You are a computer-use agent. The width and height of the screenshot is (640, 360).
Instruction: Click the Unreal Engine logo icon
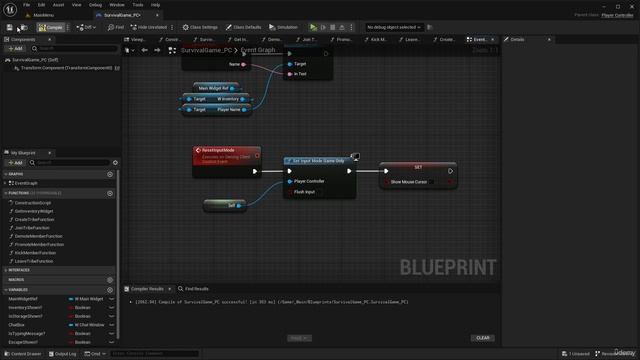10,9
